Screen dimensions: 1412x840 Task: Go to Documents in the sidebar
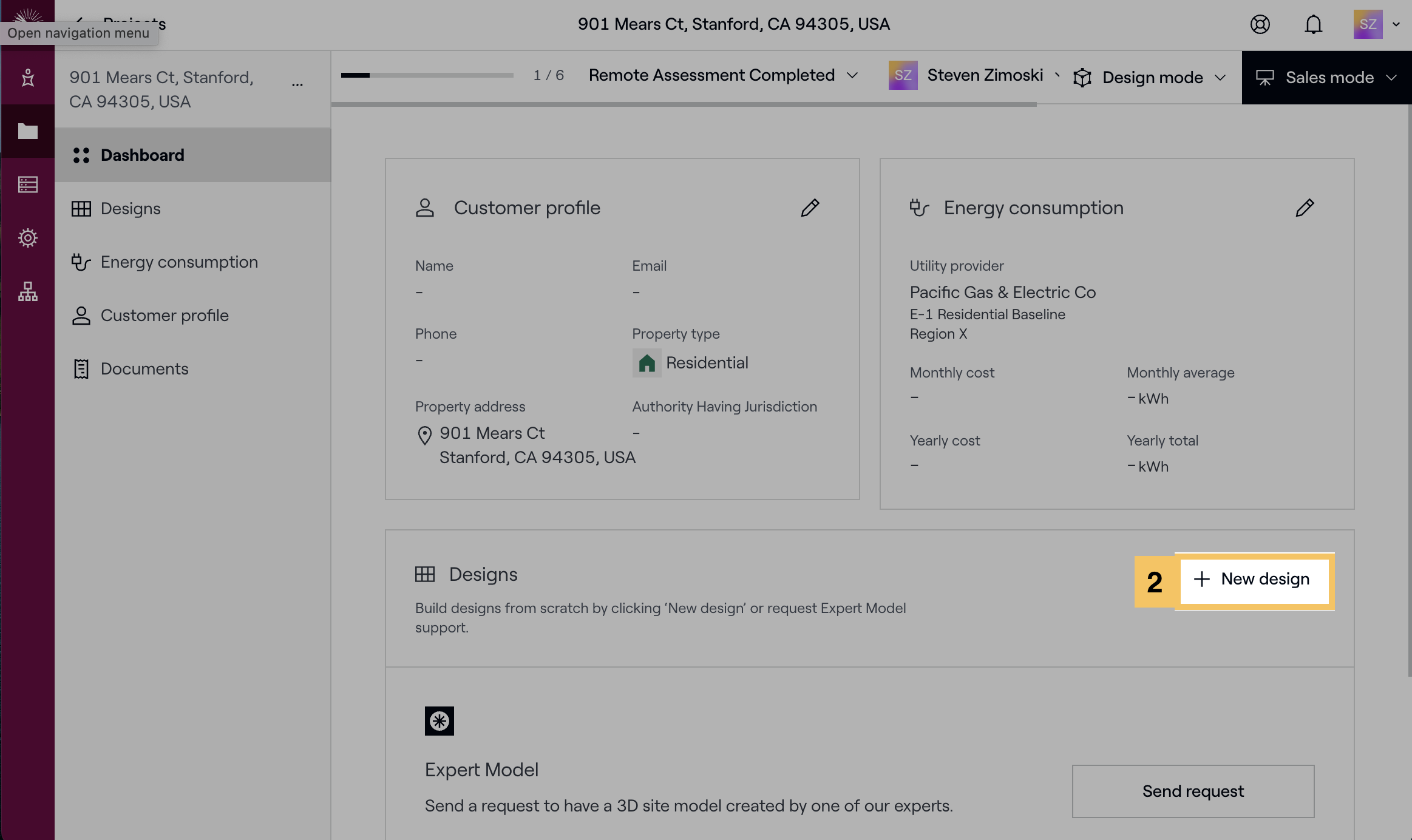click(x=144, y=369)
